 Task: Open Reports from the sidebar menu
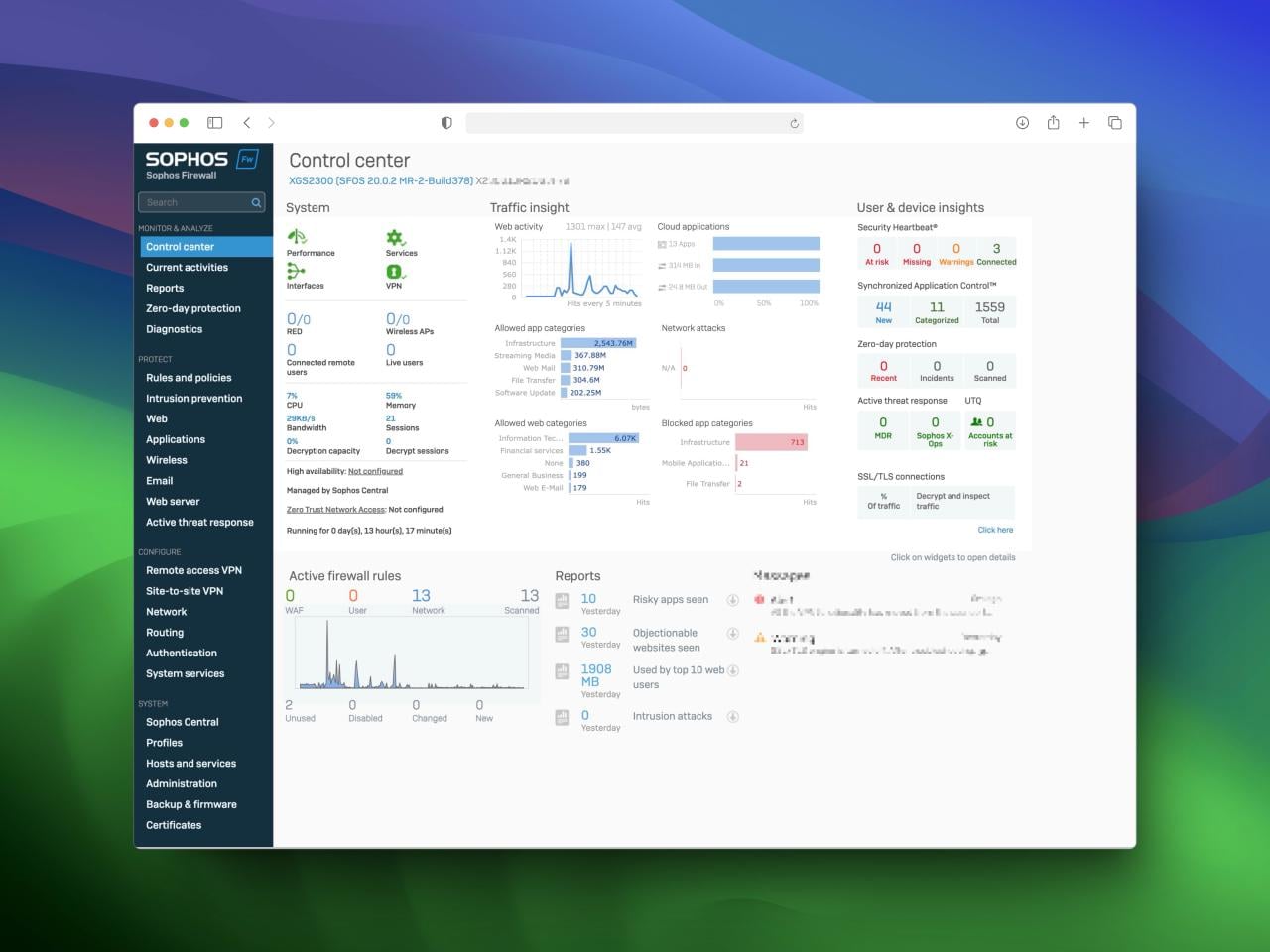coord(165,288)
